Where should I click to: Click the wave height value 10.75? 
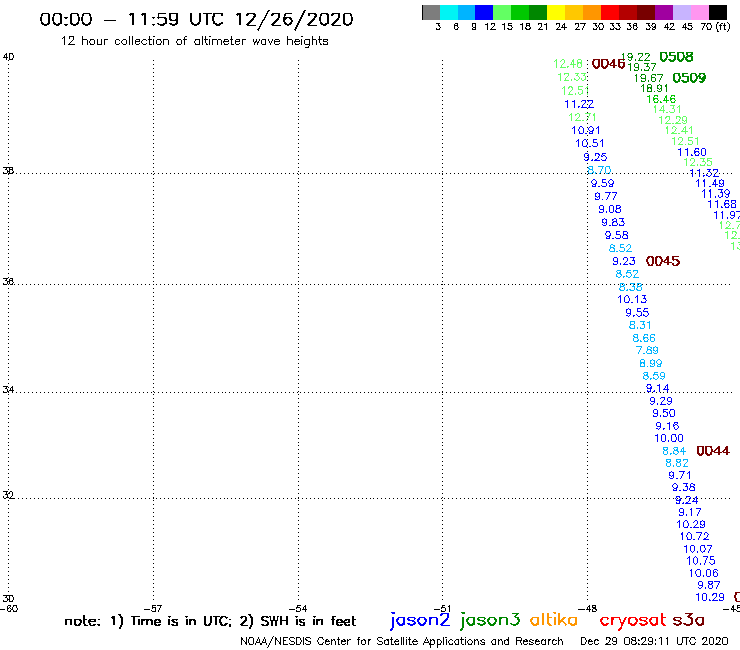pos(701,561)
